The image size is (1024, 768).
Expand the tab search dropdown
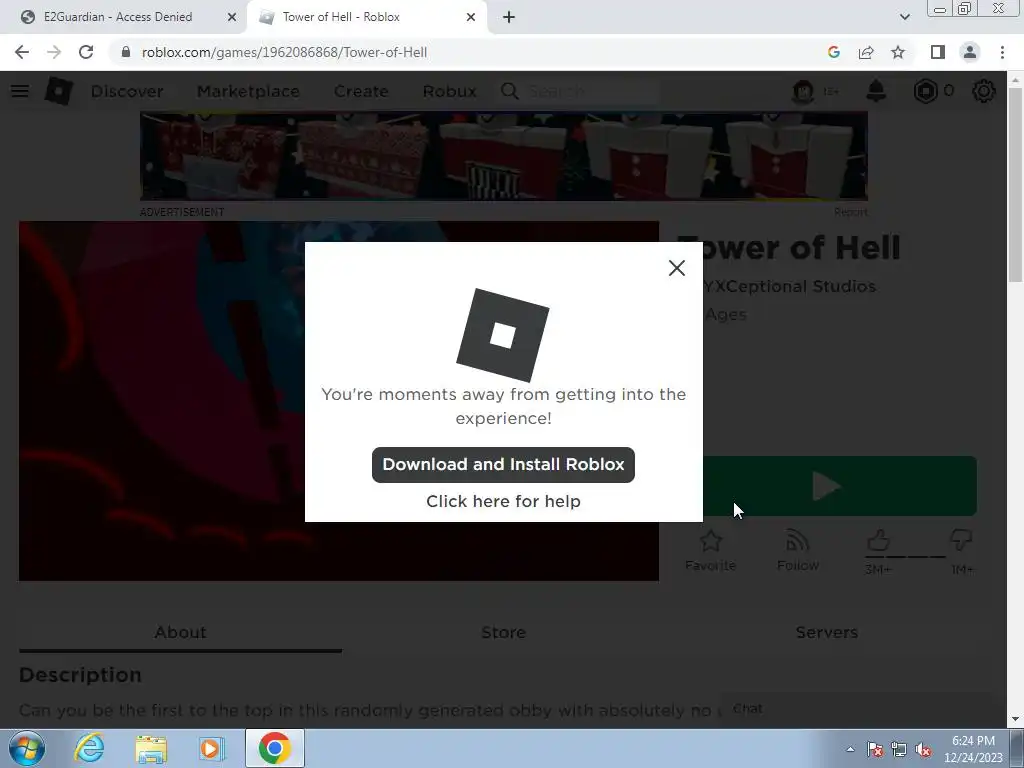tap(904, 17)
